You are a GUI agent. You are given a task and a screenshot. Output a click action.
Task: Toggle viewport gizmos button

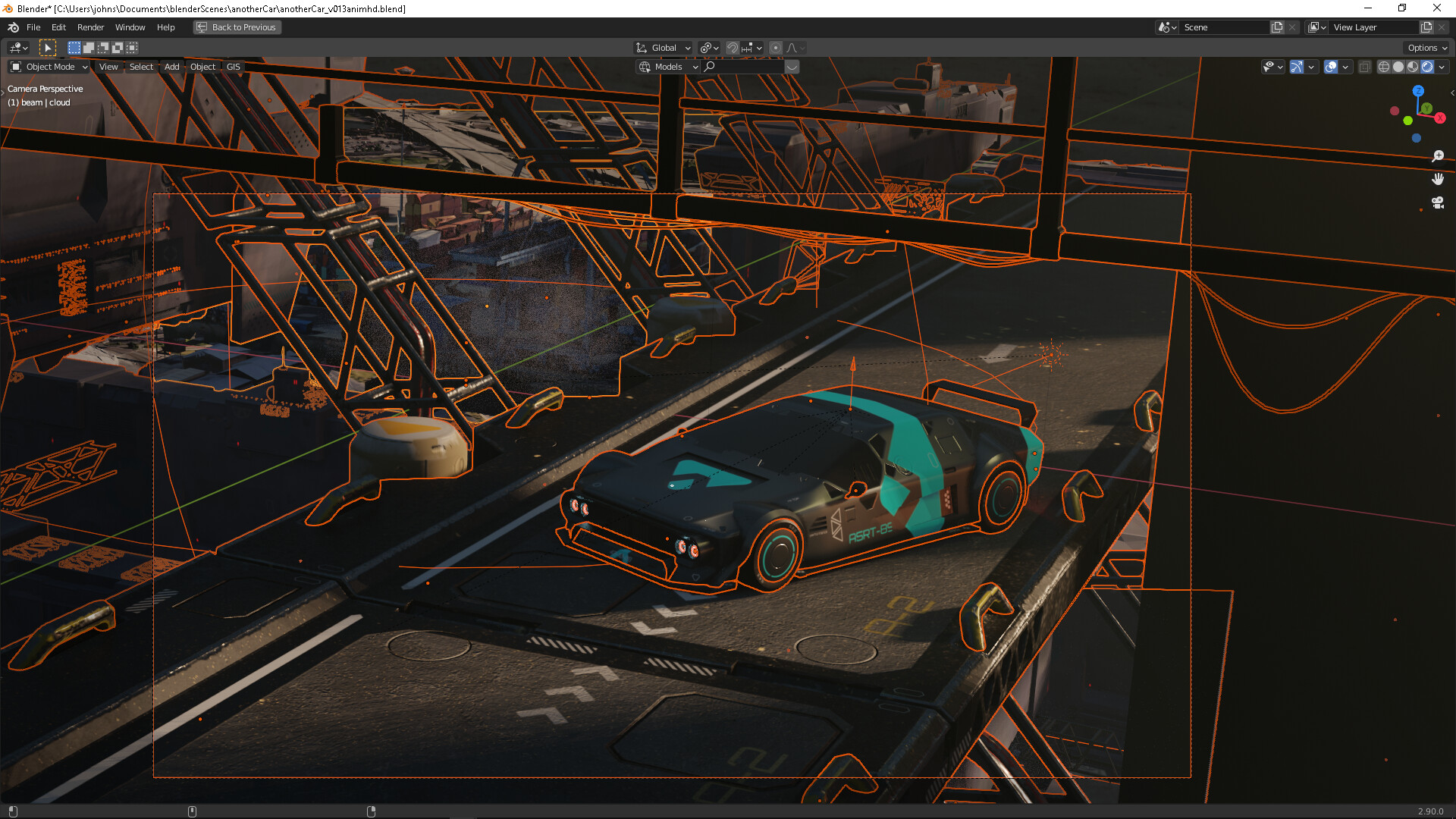[x=1297, y=67]
